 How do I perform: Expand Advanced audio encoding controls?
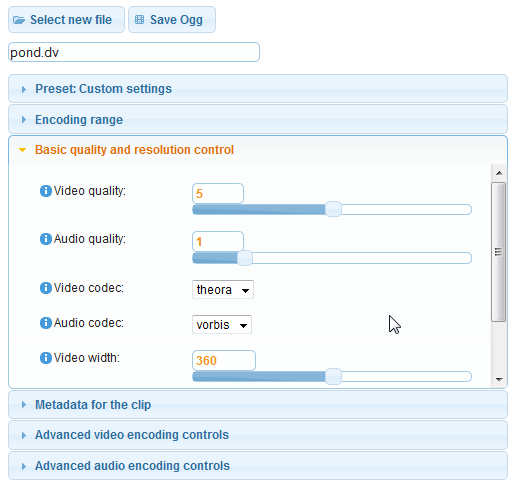[258, 466]
